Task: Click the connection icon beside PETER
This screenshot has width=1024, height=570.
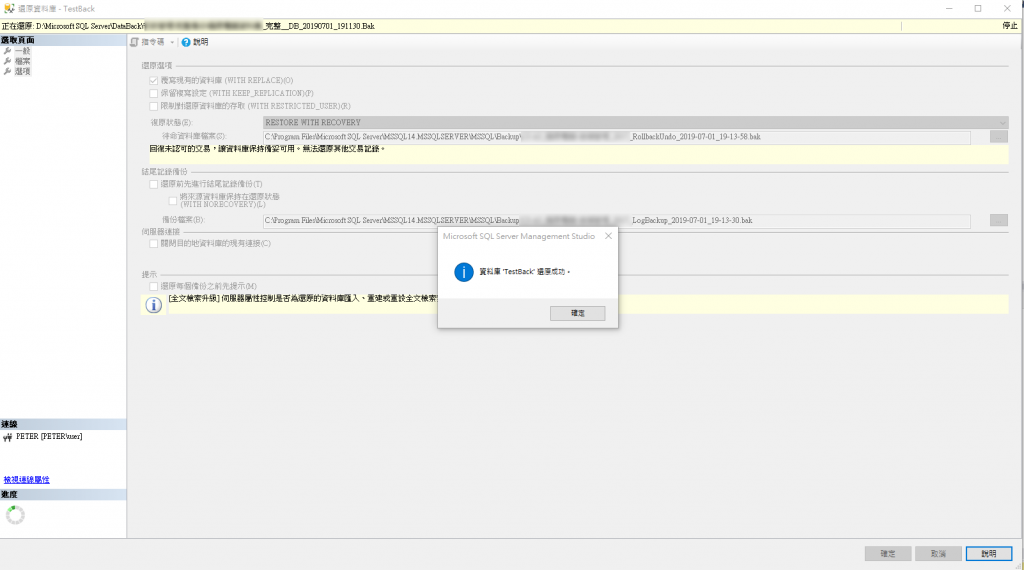Action: [x=8, y=437]
